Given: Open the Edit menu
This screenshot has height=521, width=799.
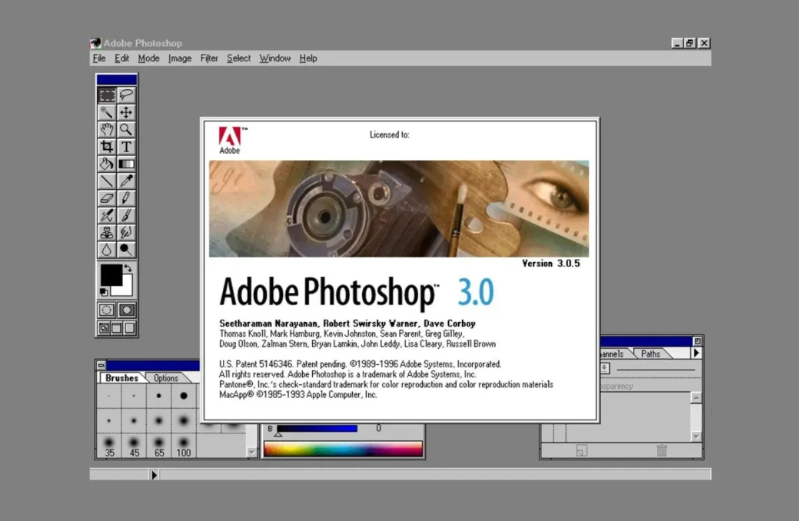Looking at the screenshot, I should (x=121, y=58).
